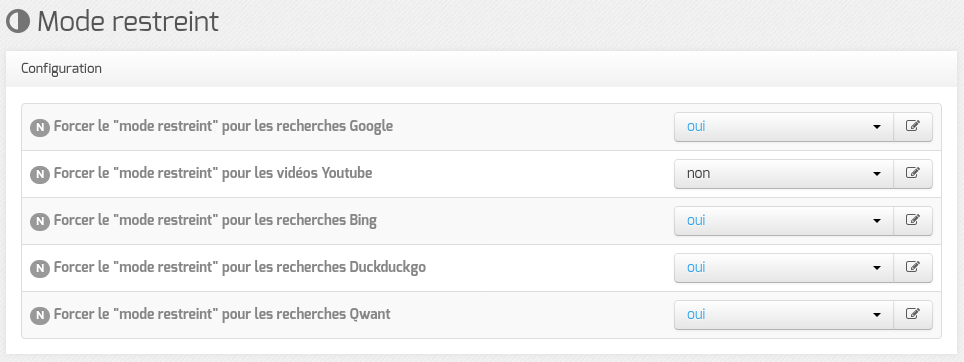Click the Forcer mode restreint Qwant label

[x=222, y=314]
